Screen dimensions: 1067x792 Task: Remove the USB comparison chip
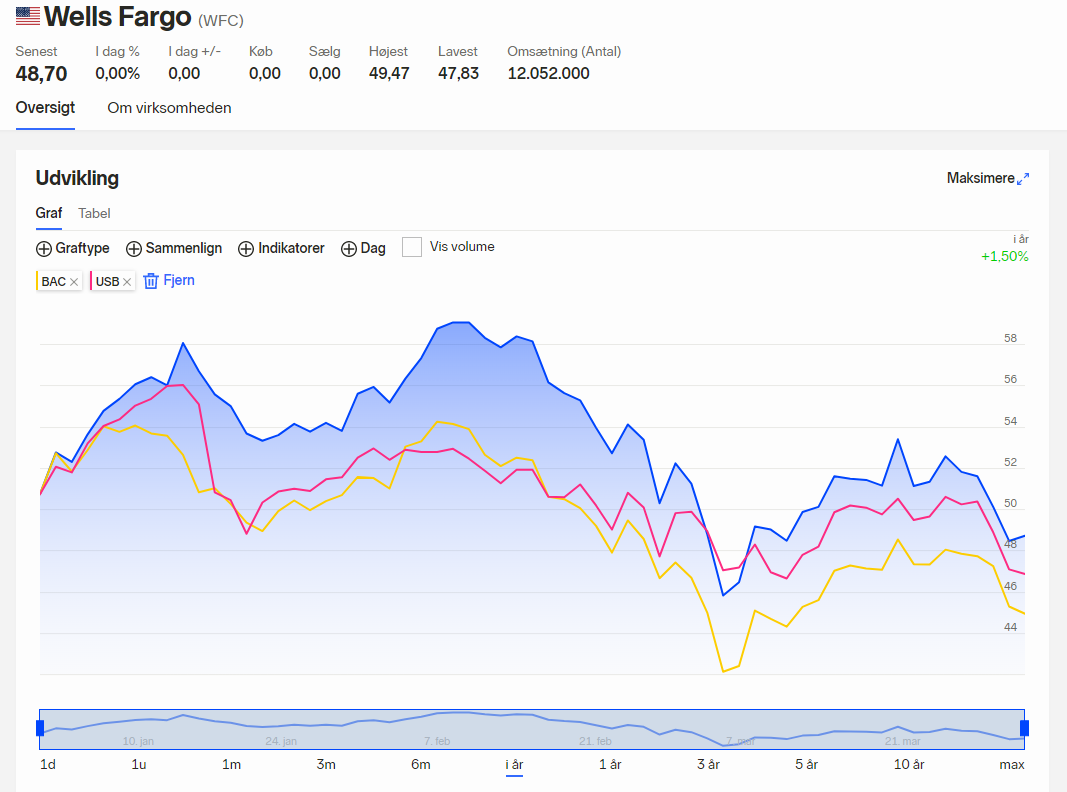coord(127,282)
